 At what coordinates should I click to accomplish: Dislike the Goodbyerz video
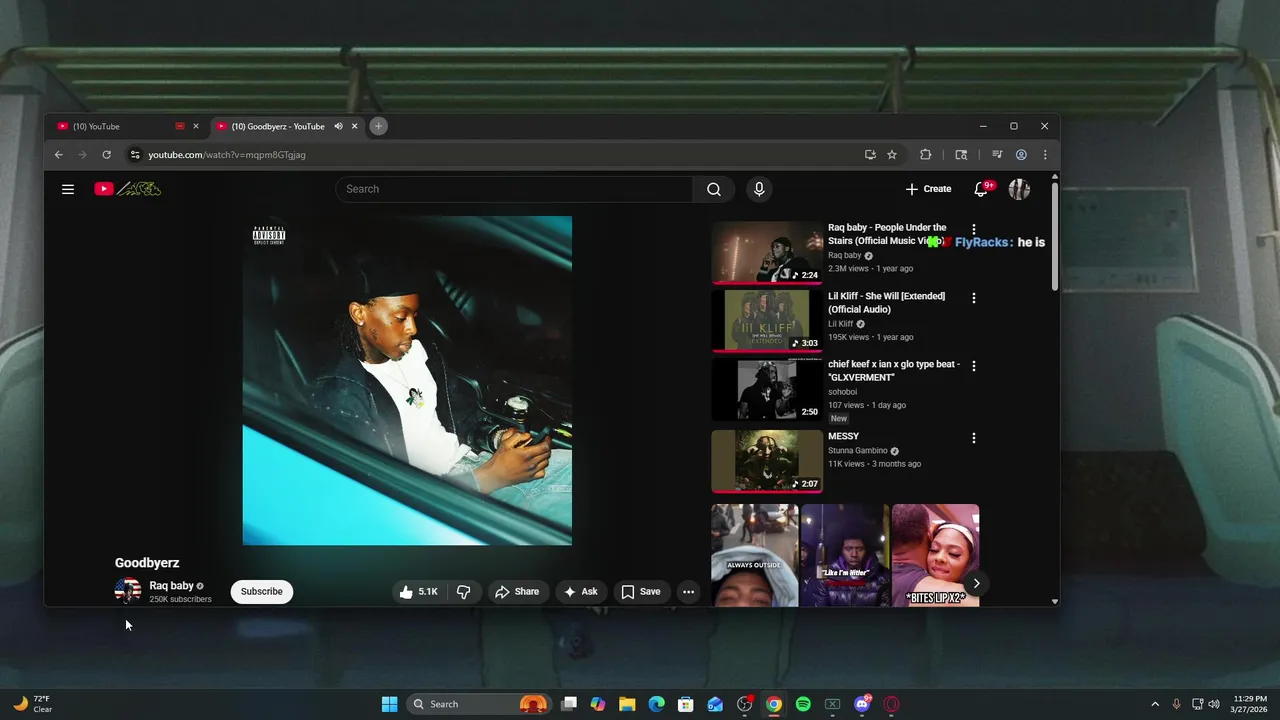point(463,592)
